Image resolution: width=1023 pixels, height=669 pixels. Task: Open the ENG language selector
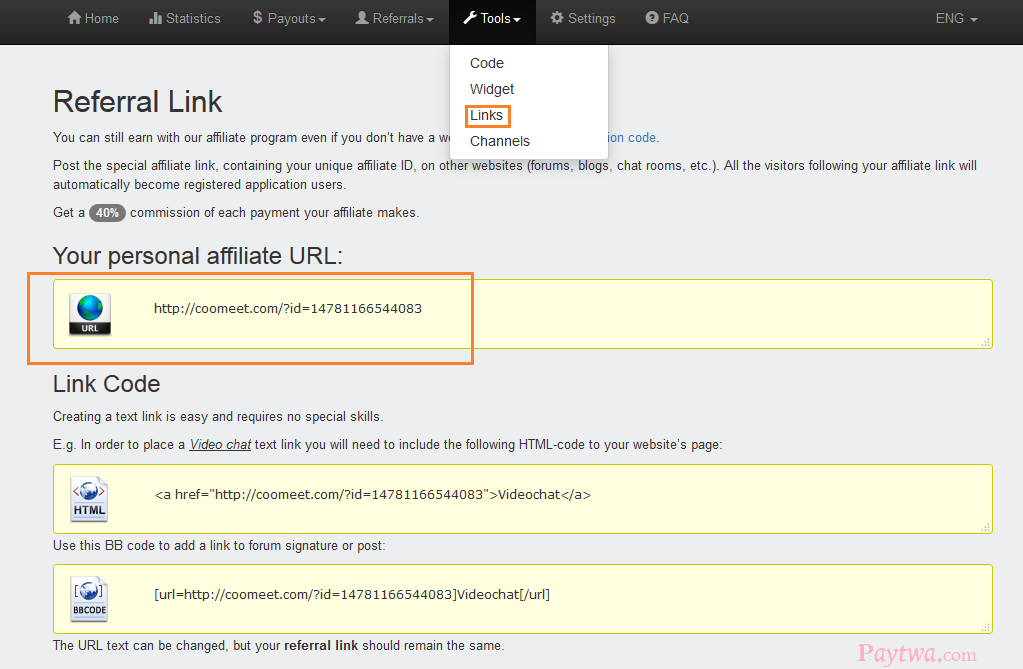956,19
